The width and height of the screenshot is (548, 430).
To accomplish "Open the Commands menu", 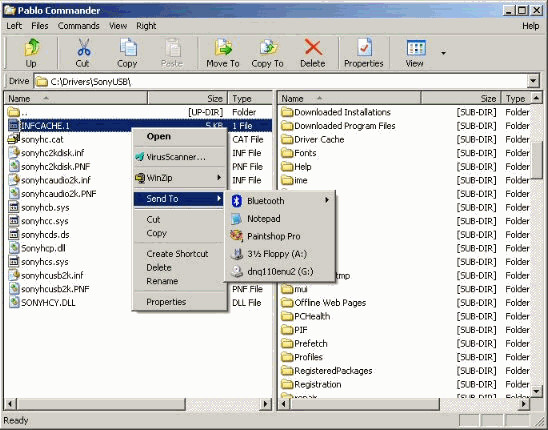I will tap(79, 26).
